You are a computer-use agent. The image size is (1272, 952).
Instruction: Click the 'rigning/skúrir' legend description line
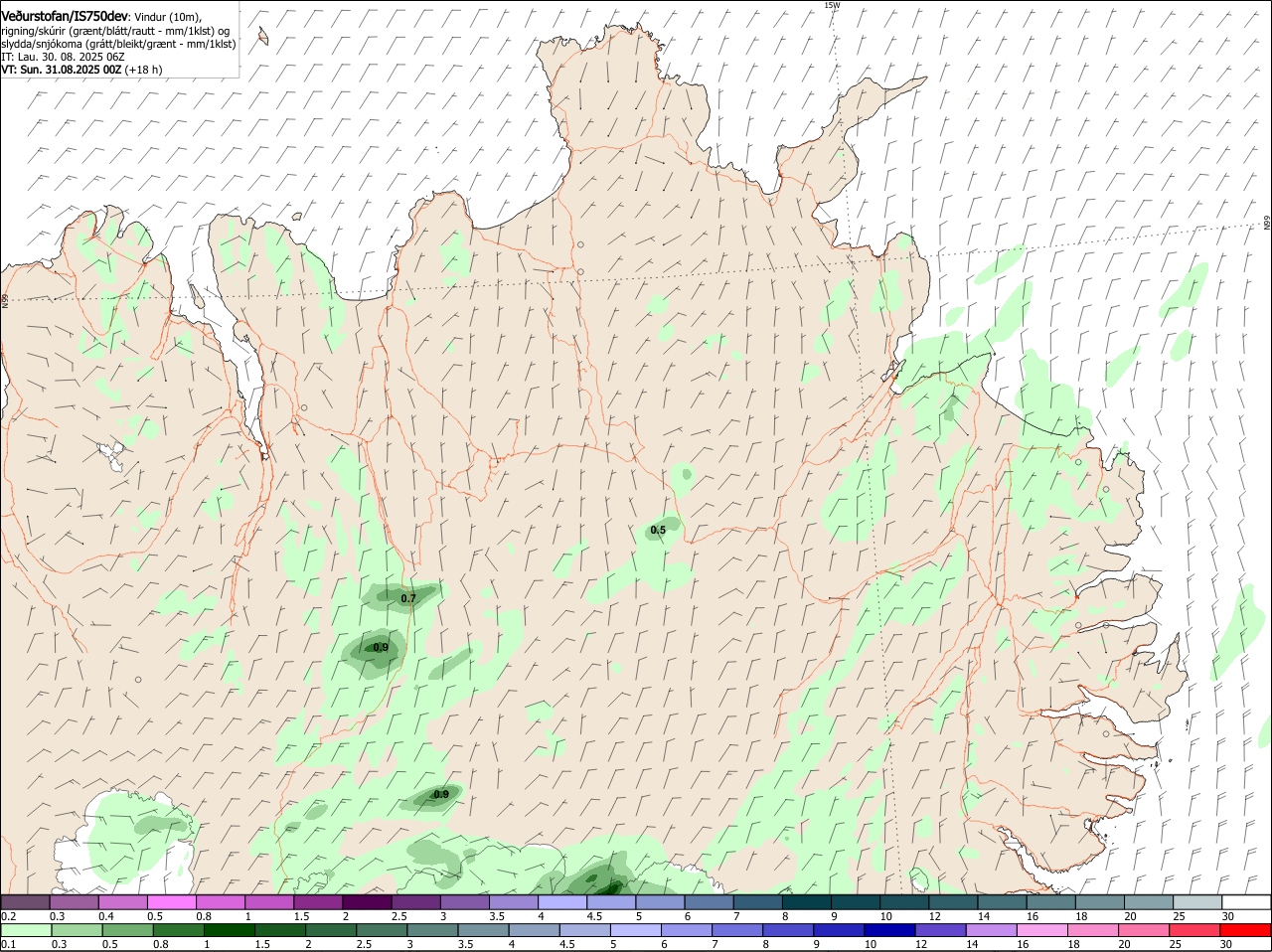pos(116,31)
